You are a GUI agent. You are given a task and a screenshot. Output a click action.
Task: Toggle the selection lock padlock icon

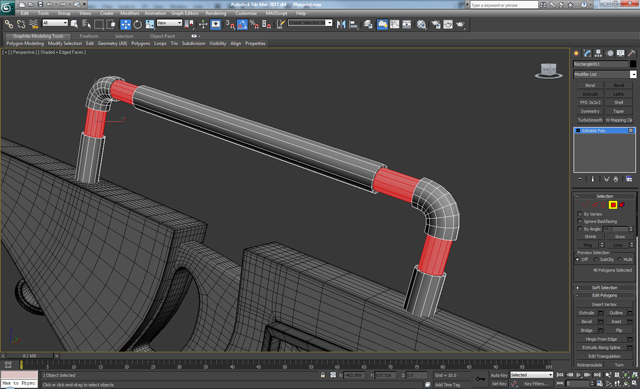point(322,375)
